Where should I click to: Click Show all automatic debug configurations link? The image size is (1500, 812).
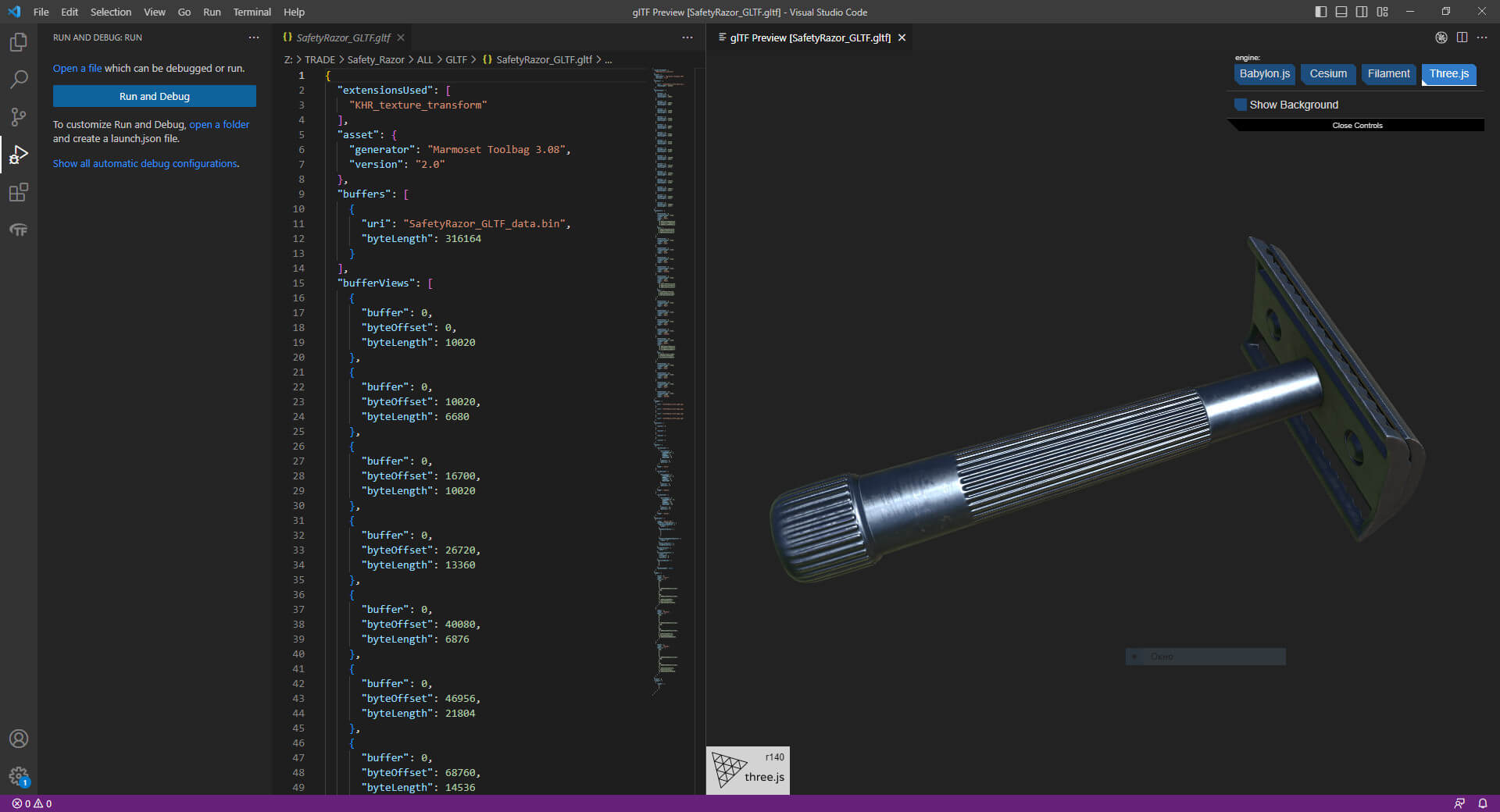[146, 164]
